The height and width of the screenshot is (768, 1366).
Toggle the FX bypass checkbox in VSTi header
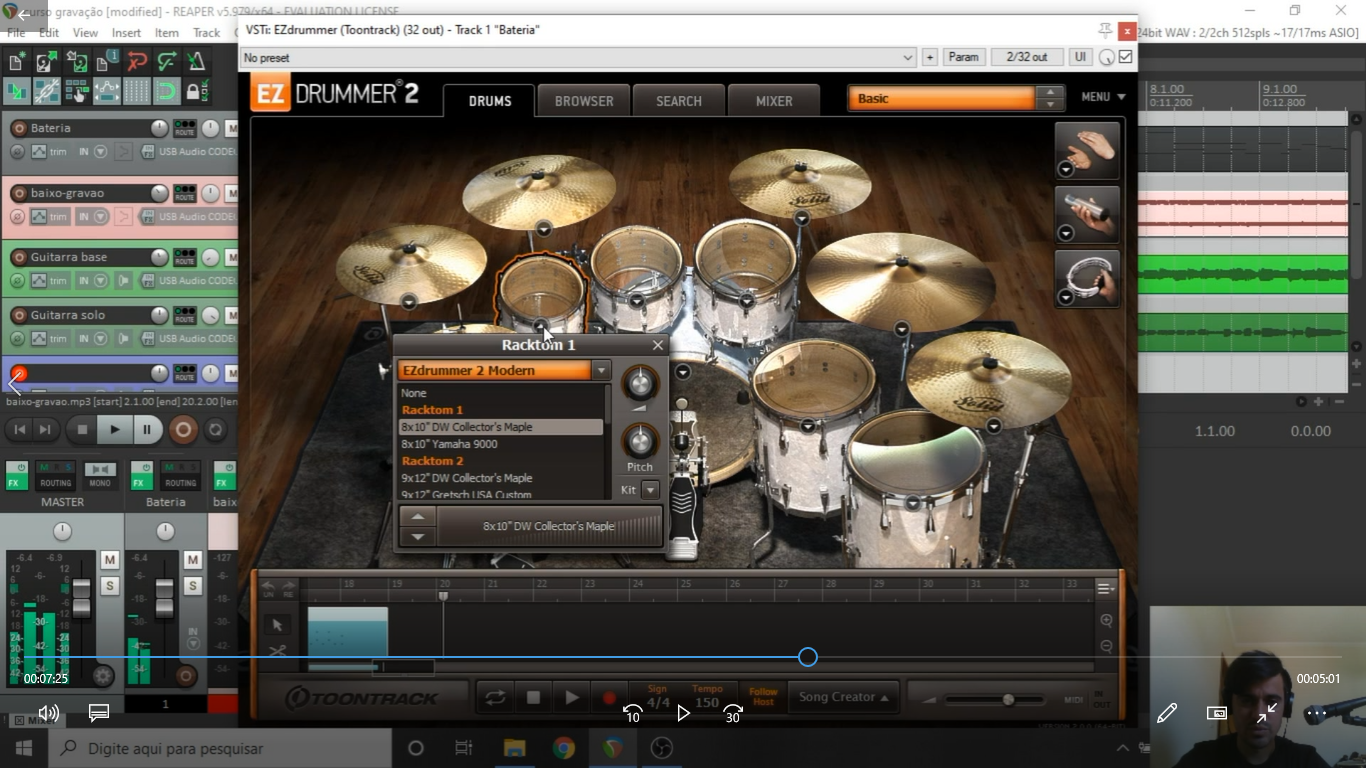[1126, 57]
